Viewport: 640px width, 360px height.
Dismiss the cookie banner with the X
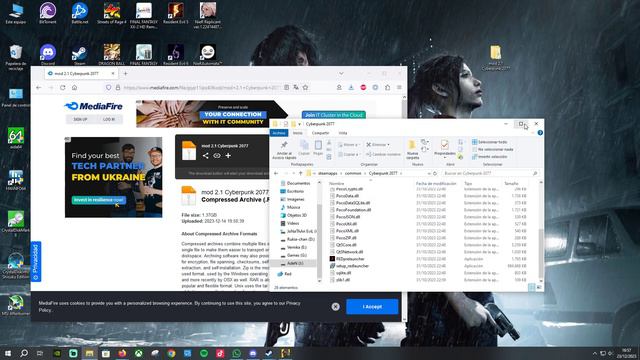[x=336, y=307]
